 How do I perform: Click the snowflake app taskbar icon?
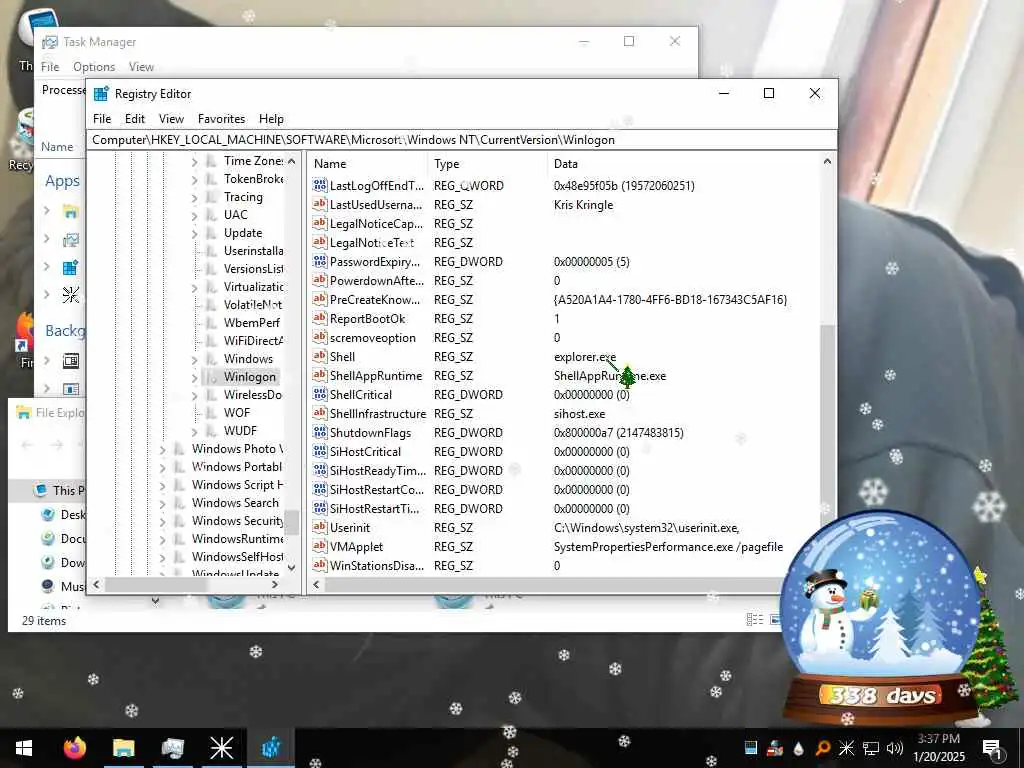tap(221, 748)
